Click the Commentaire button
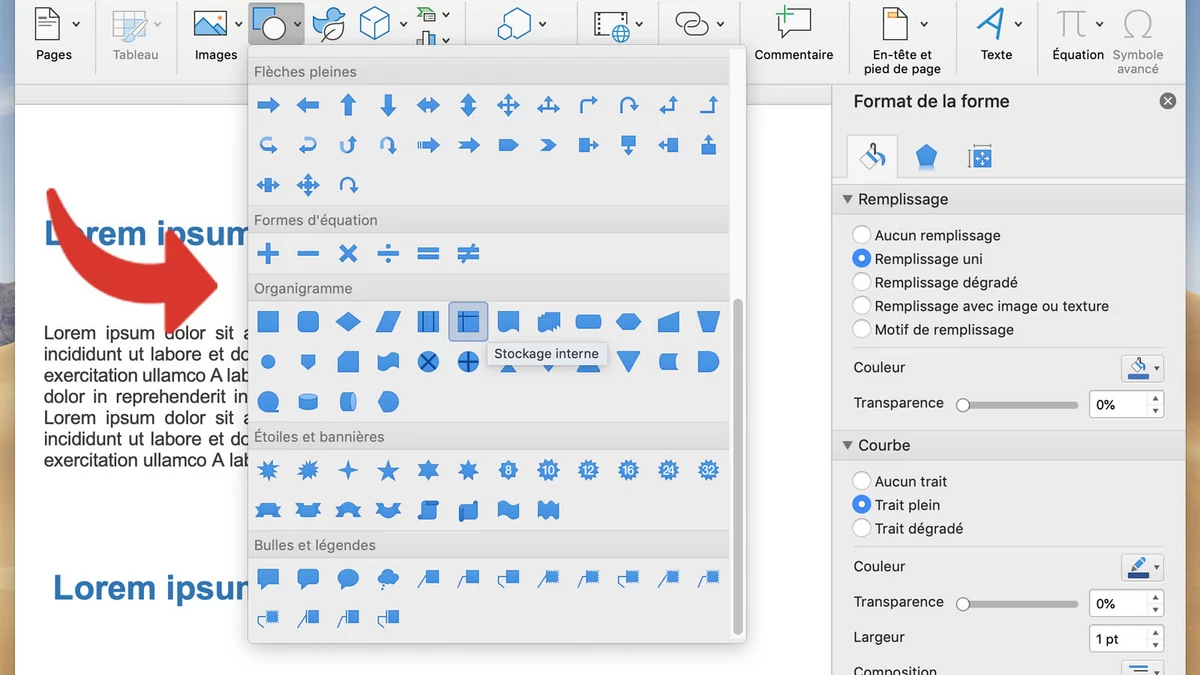Image resolution: width=1200 pixels, height=675 pixels. click(794, 34)
